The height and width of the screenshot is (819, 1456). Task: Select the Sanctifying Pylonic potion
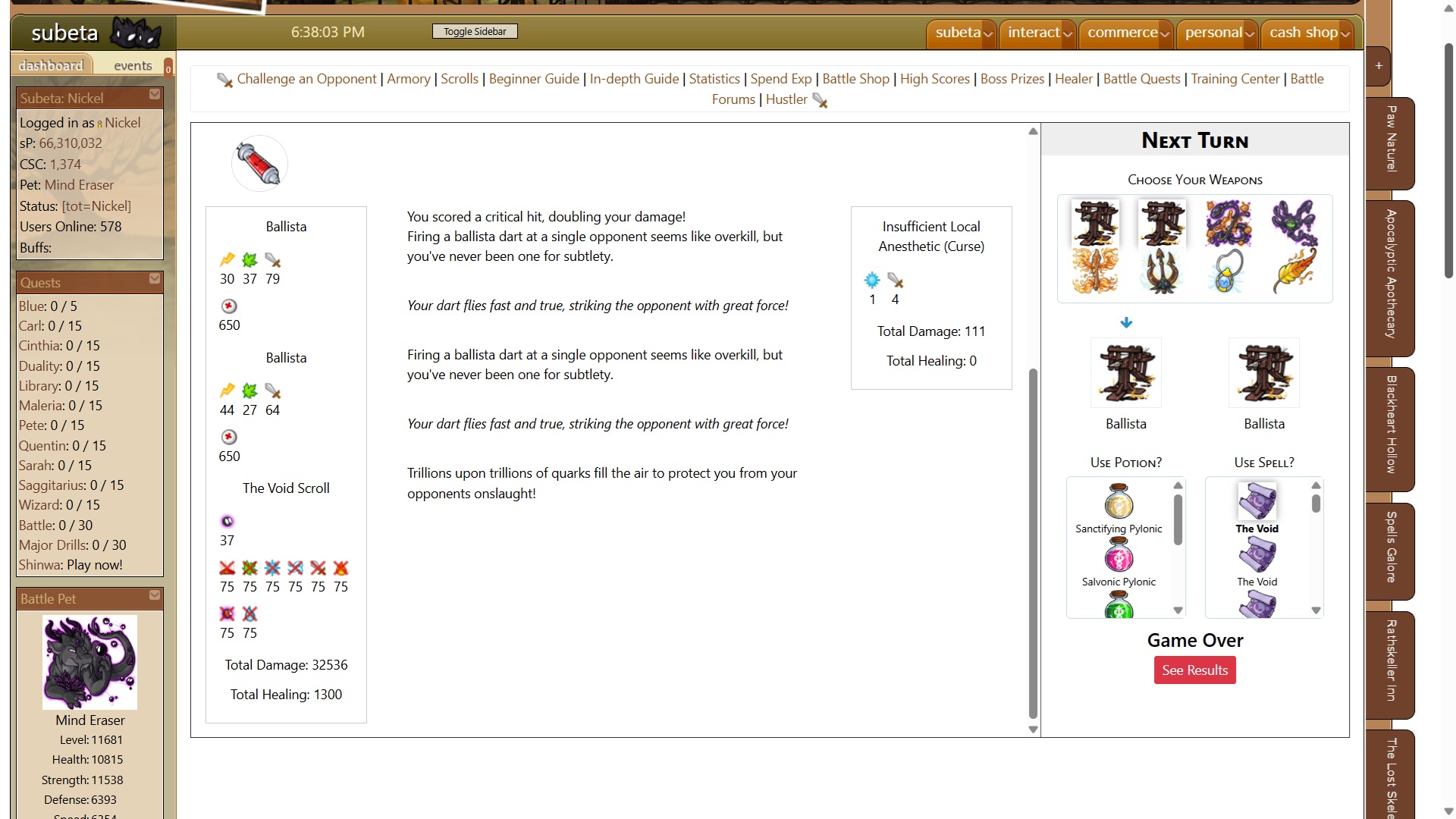pyautogui.click(x=1119, y=503)
